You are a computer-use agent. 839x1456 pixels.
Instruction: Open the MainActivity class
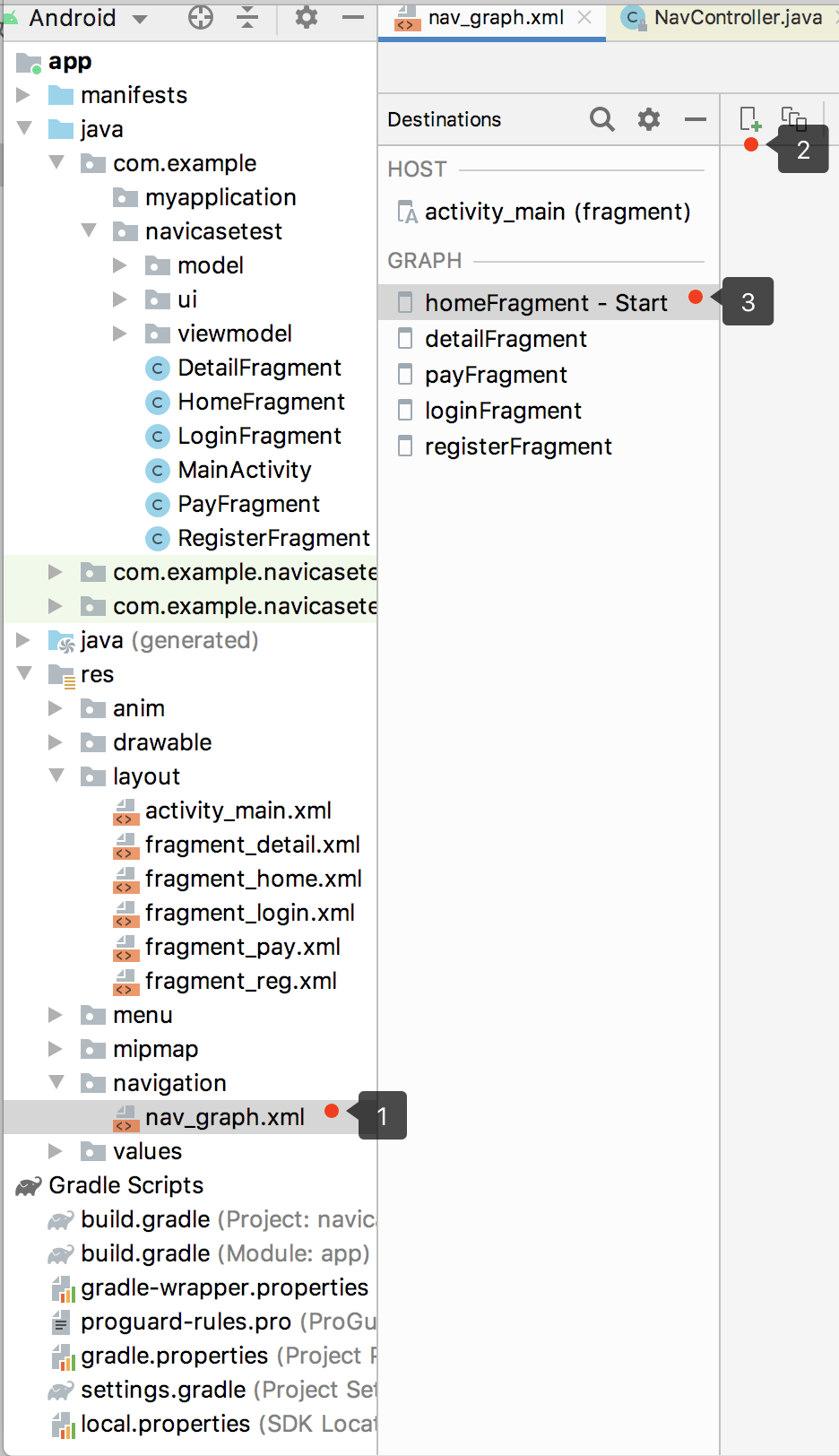click(x=244, y=470)
